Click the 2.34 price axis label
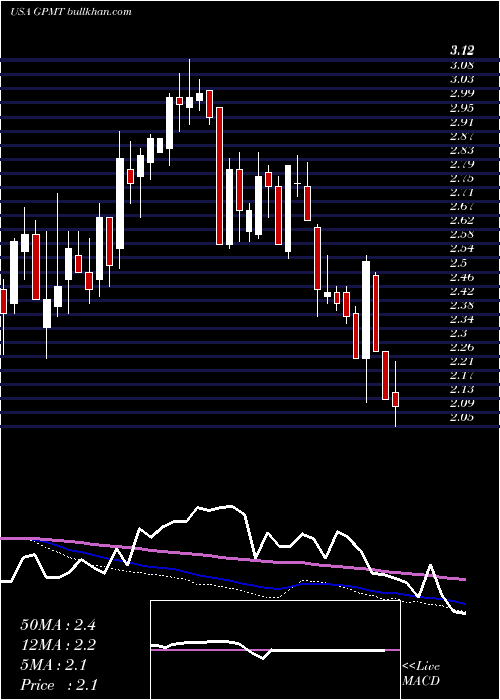Image resolution: width=500 pixels, height=700 pixels. pos(462,319)
